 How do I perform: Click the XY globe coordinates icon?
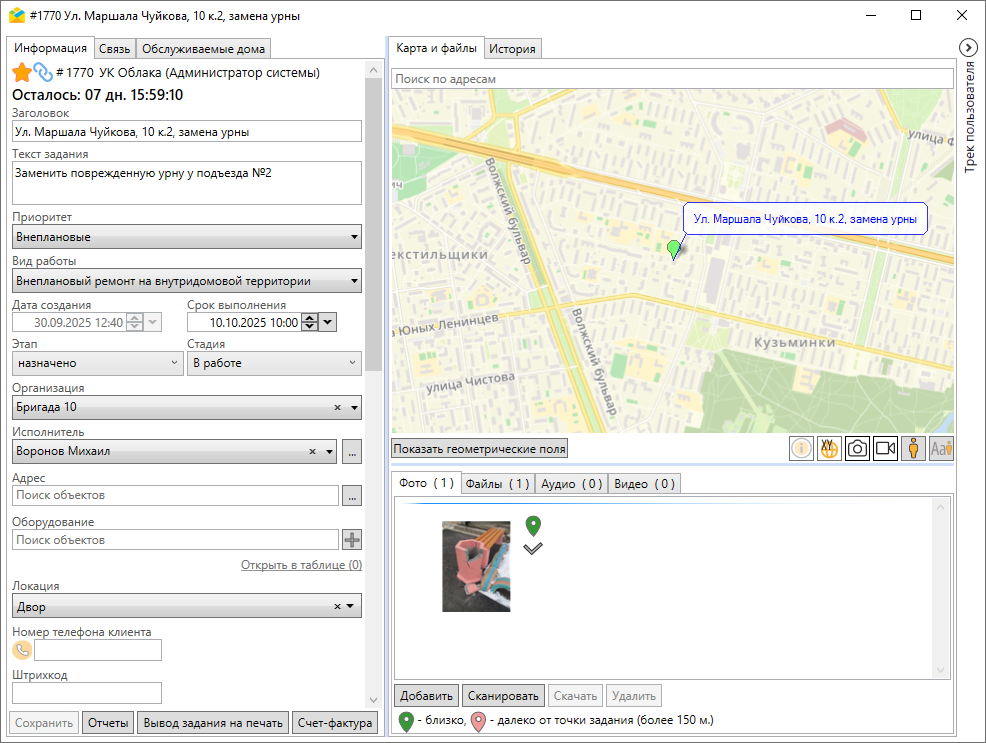coord(829,449)
